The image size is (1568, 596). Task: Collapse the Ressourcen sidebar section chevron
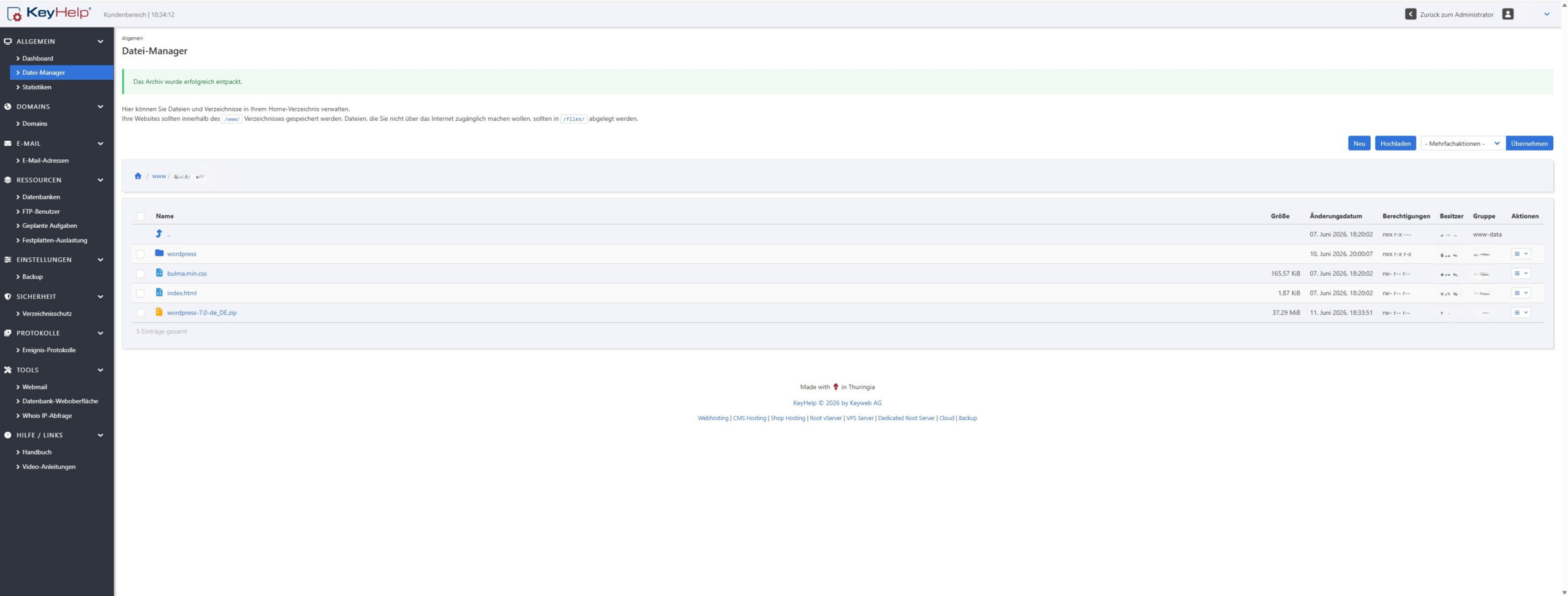tap(100, 180)
